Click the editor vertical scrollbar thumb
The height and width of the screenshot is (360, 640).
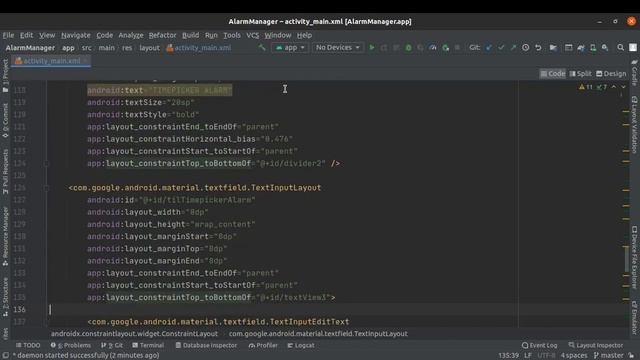[x=627, y=259]
